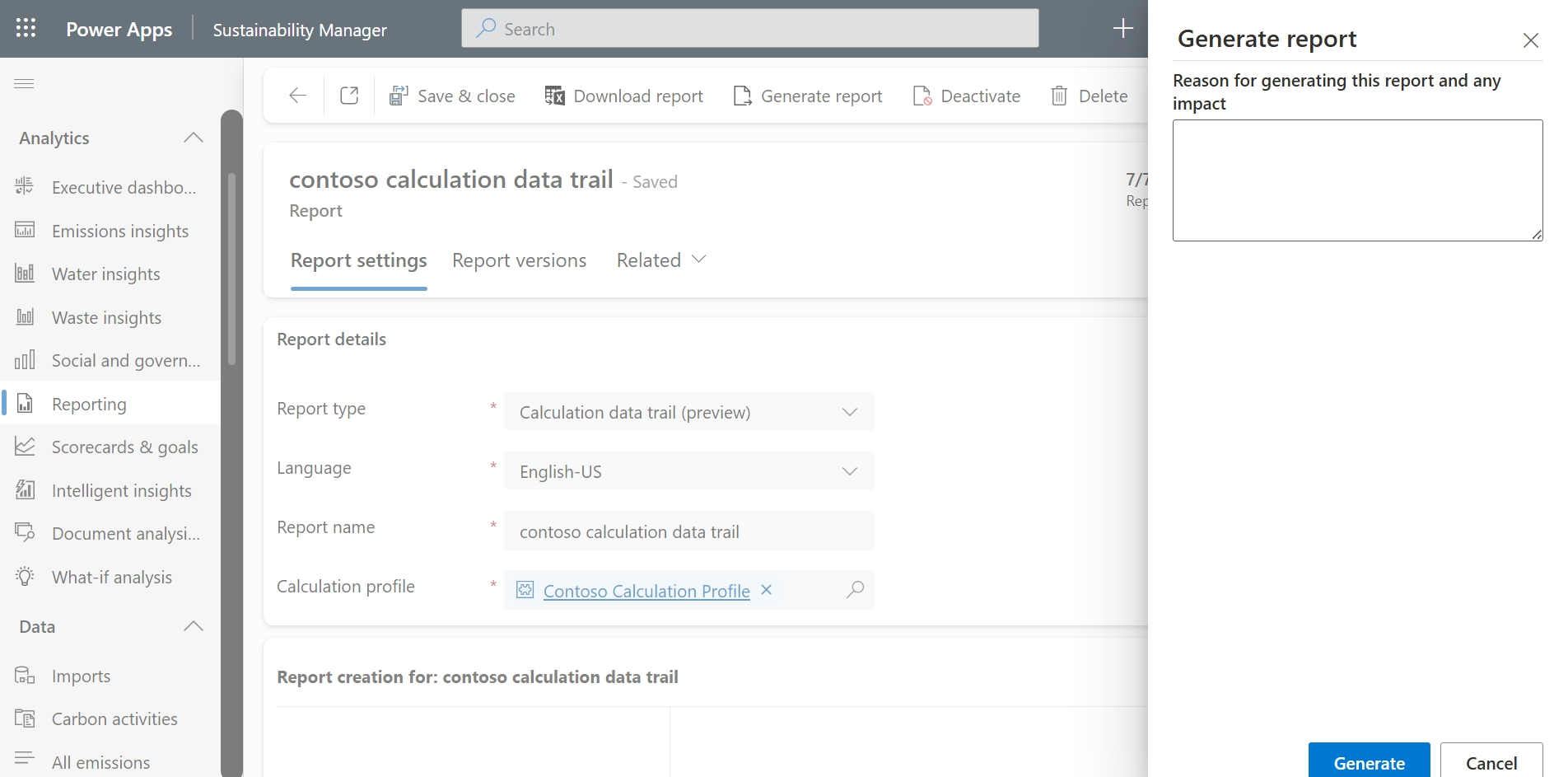This screenshot has width=1568, height=777.
Task: Click the Intelligent insights icon
Action: coord(25,489)
